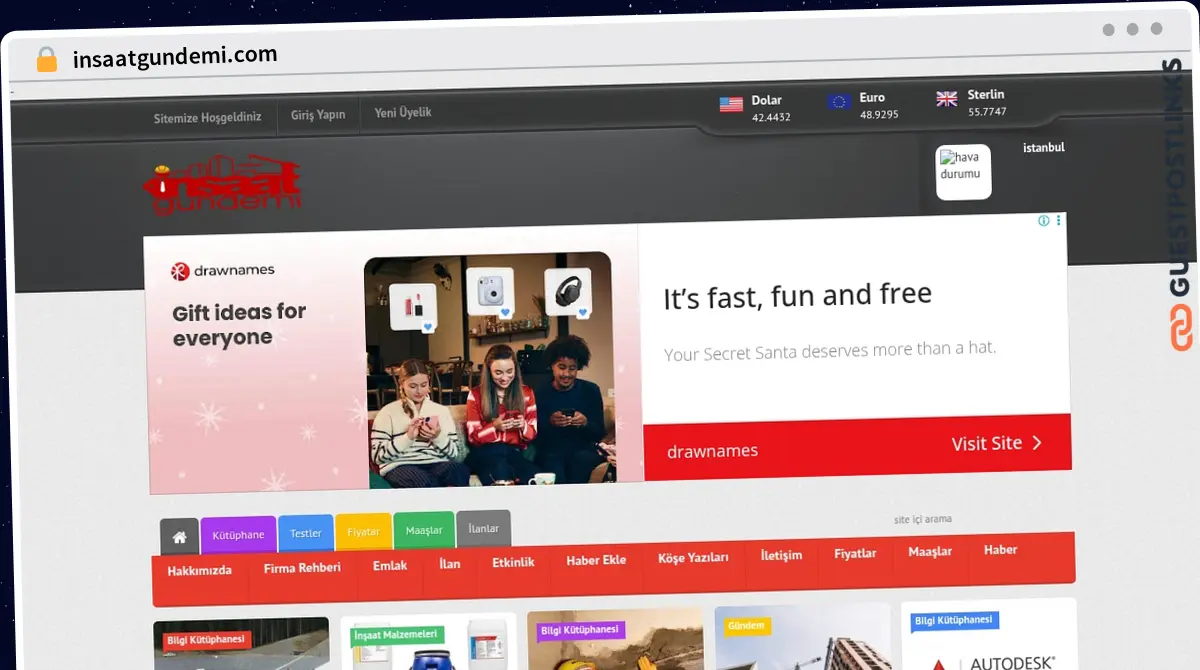The width and height of the screenshot is (1200, 670).
Task: Switch to the Testler tab
Action: coord(306,533)
